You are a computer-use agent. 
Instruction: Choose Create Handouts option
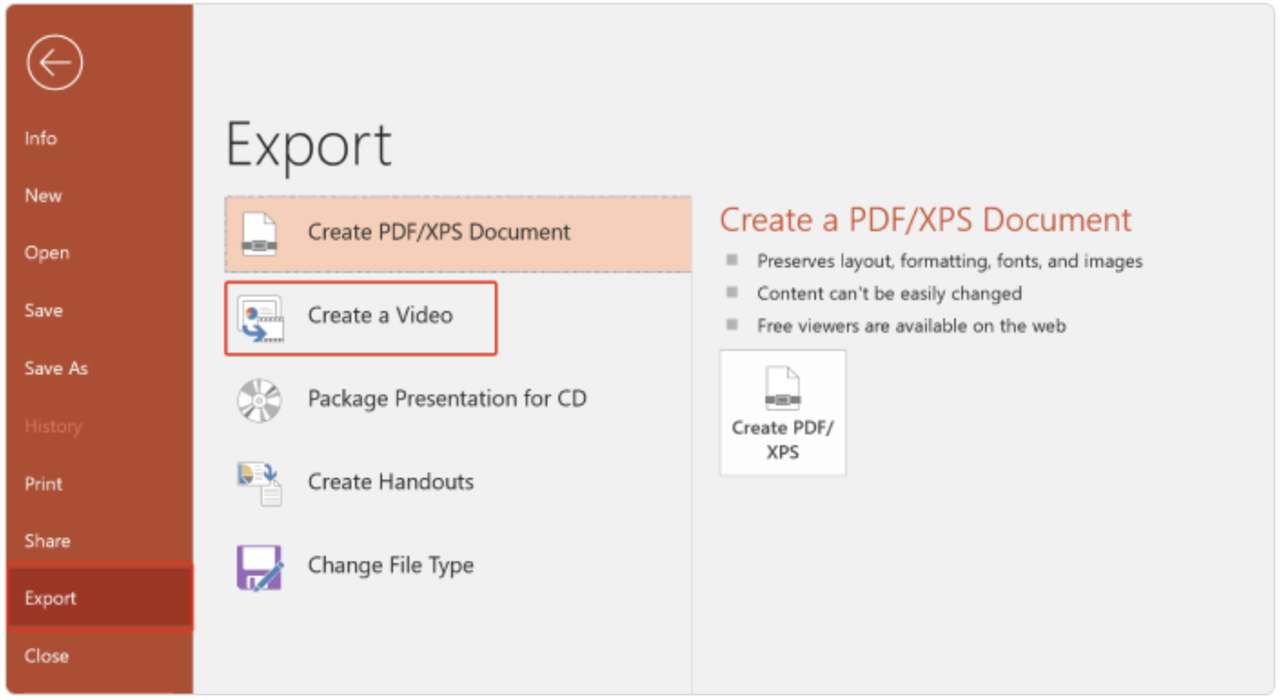(x=458, y=483)
